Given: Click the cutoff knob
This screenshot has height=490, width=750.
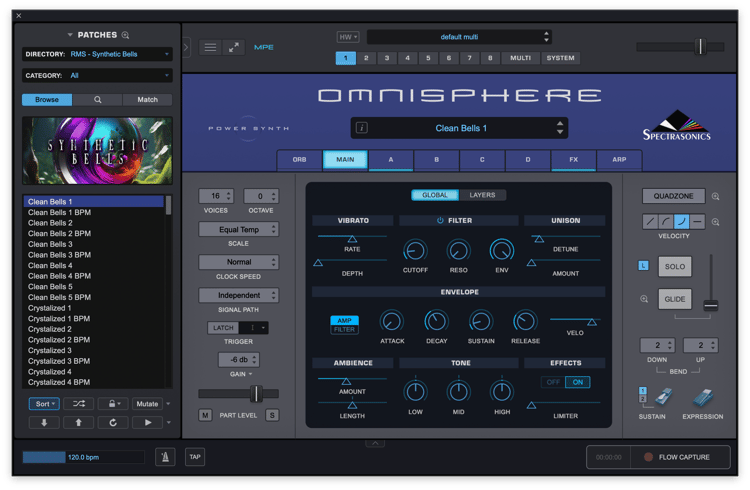Looking at the screenshot, I should pos(415,250).
